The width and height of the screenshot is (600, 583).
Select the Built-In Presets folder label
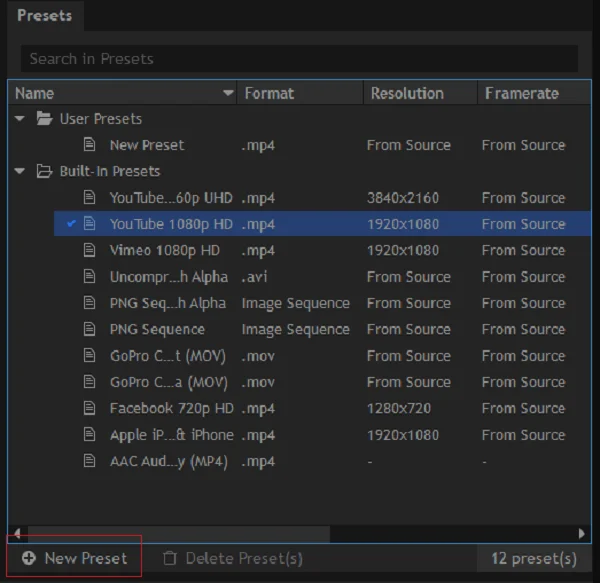tap(110, 171)
